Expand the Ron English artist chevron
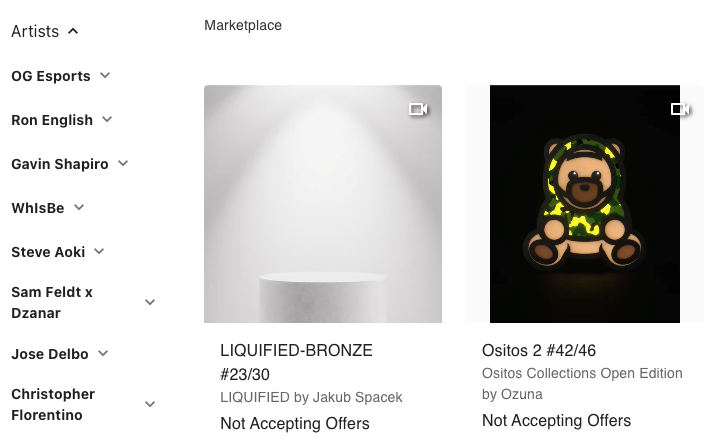This screenshot has height=439, width=714. 107,119
